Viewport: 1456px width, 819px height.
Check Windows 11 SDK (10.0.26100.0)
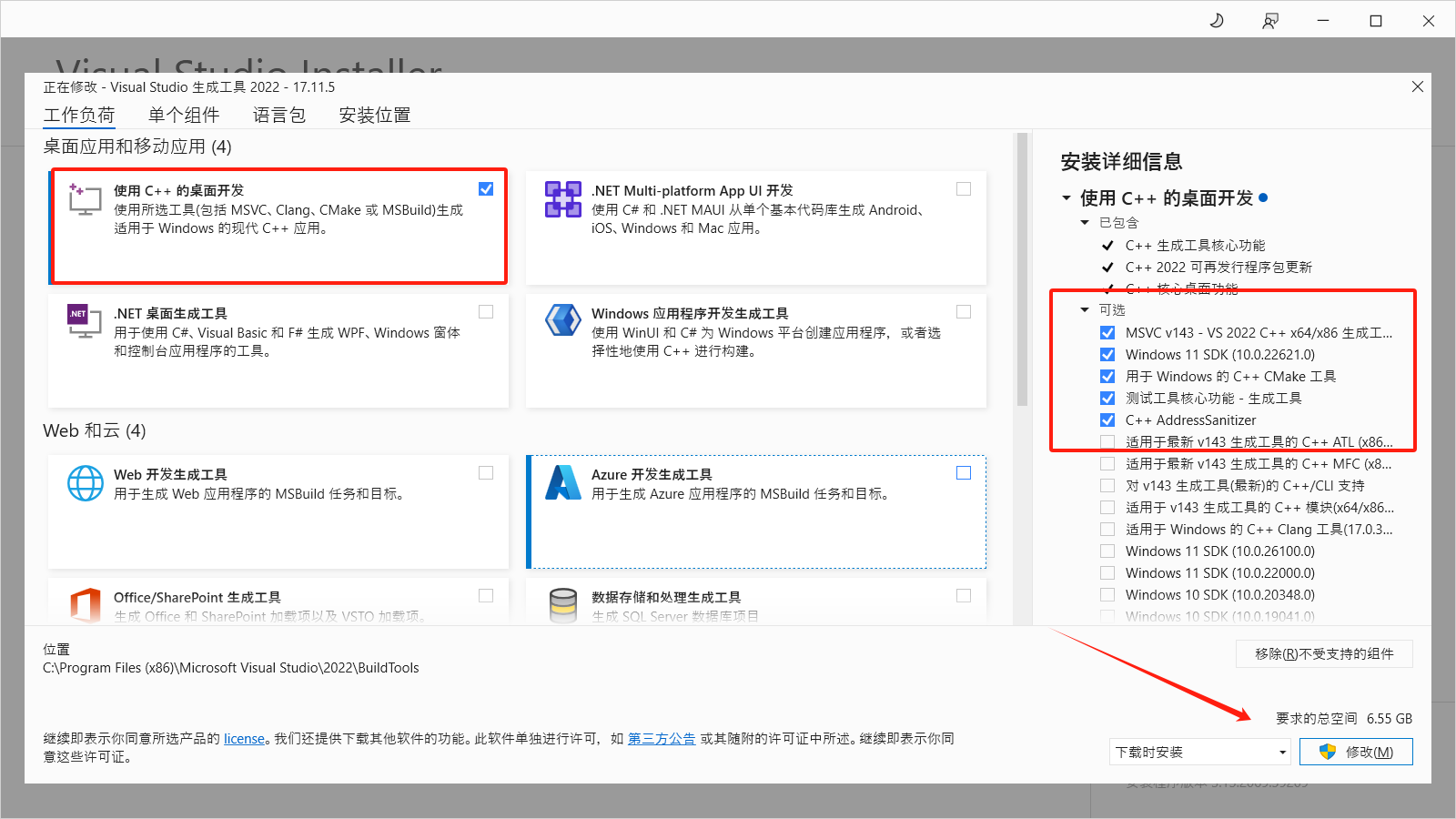[x=1107, y=551]
